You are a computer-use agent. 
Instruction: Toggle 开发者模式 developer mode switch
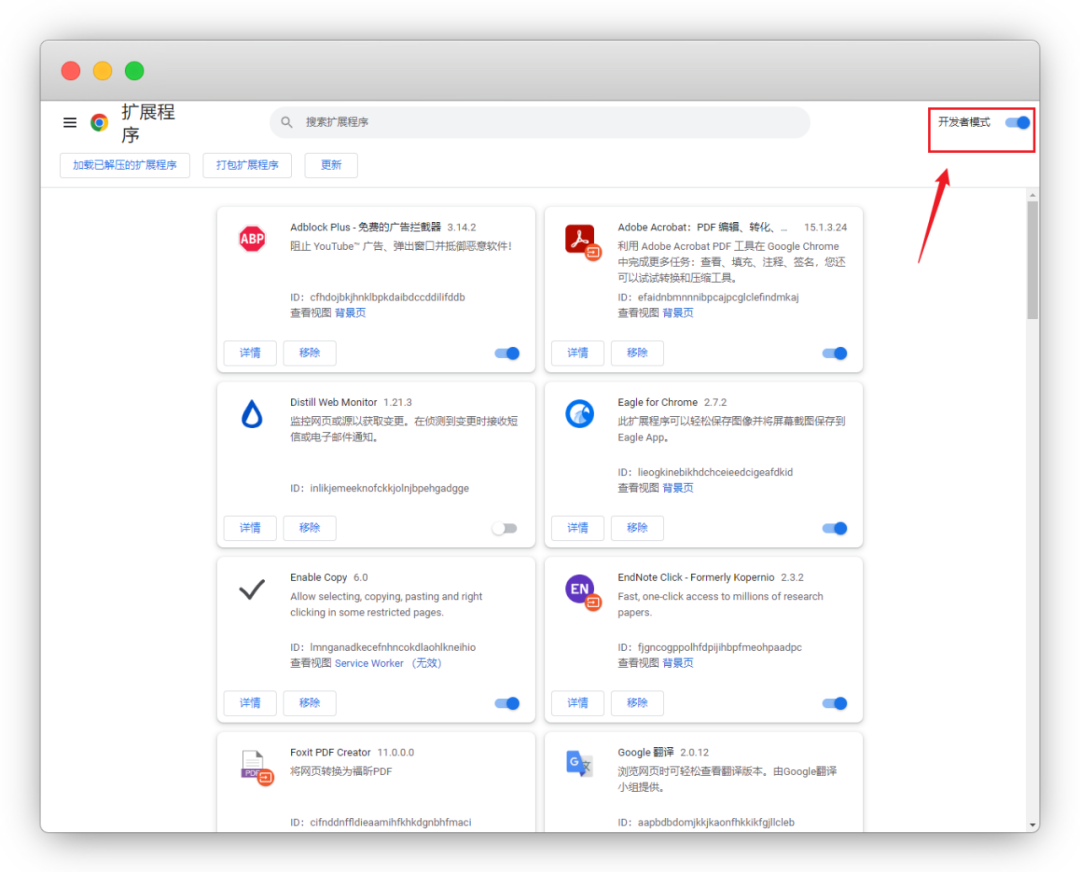[1017, 123]
